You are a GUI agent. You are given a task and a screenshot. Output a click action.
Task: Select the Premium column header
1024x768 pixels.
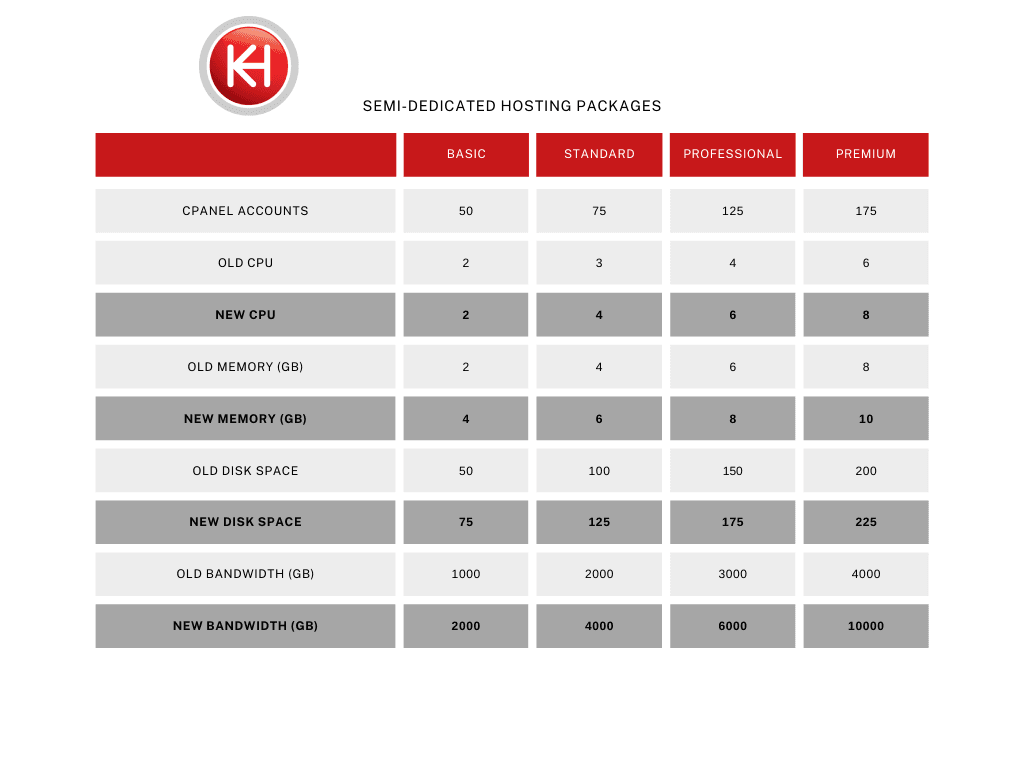click(866, 154)
